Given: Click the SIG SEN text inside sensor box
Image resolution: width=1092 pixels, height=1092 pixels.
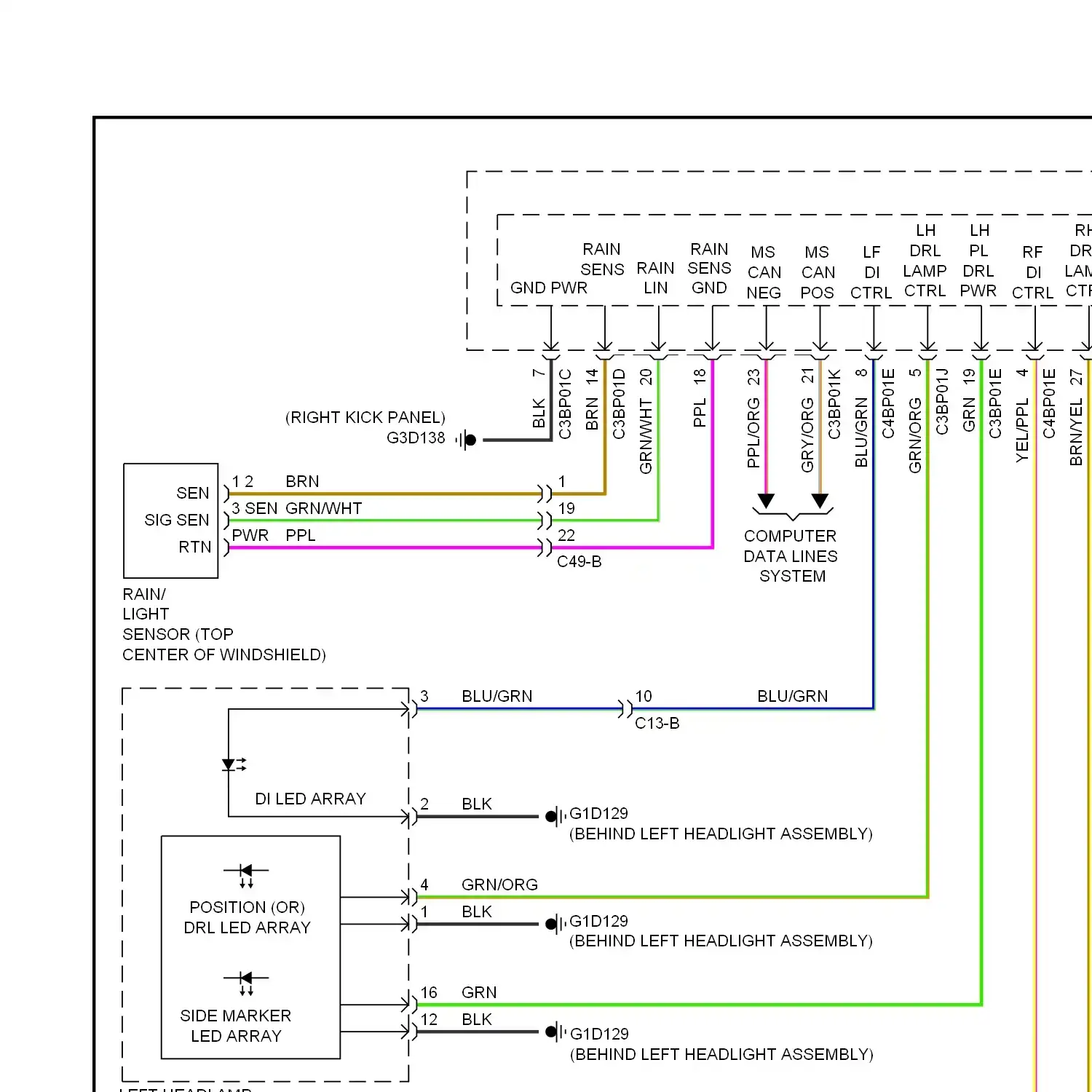Looking at the screenshot, I should point(177,521).
